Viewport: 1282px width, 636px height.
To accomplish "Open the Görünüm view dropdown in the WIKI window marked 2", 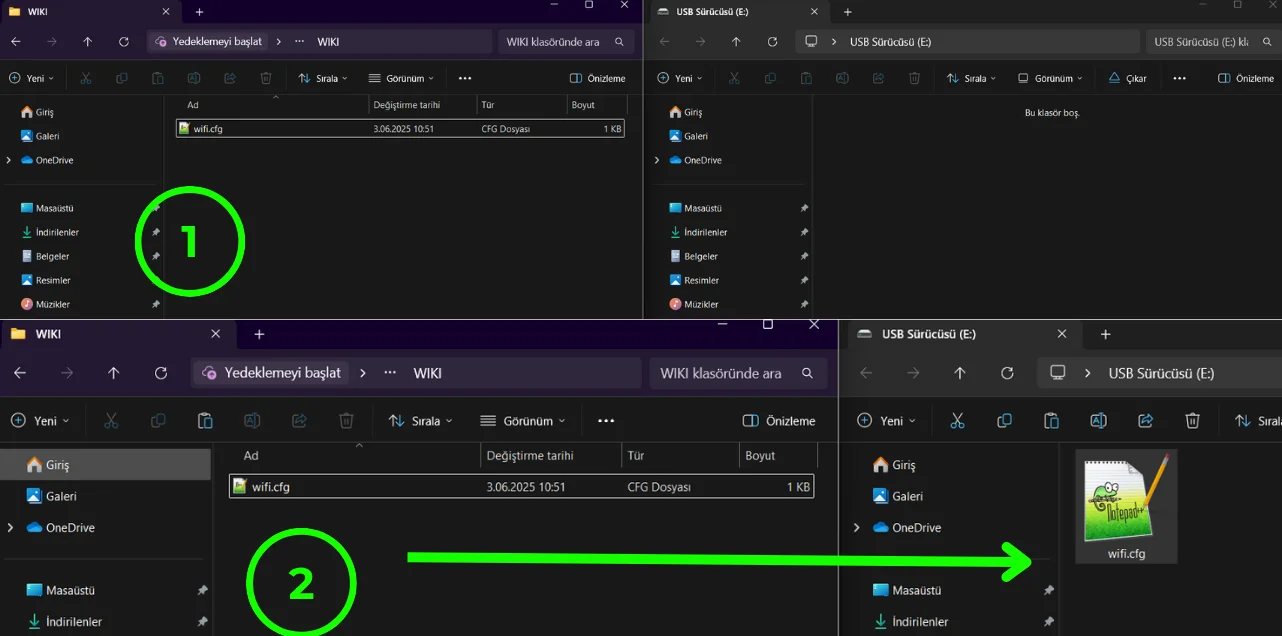I will point(522,421).
